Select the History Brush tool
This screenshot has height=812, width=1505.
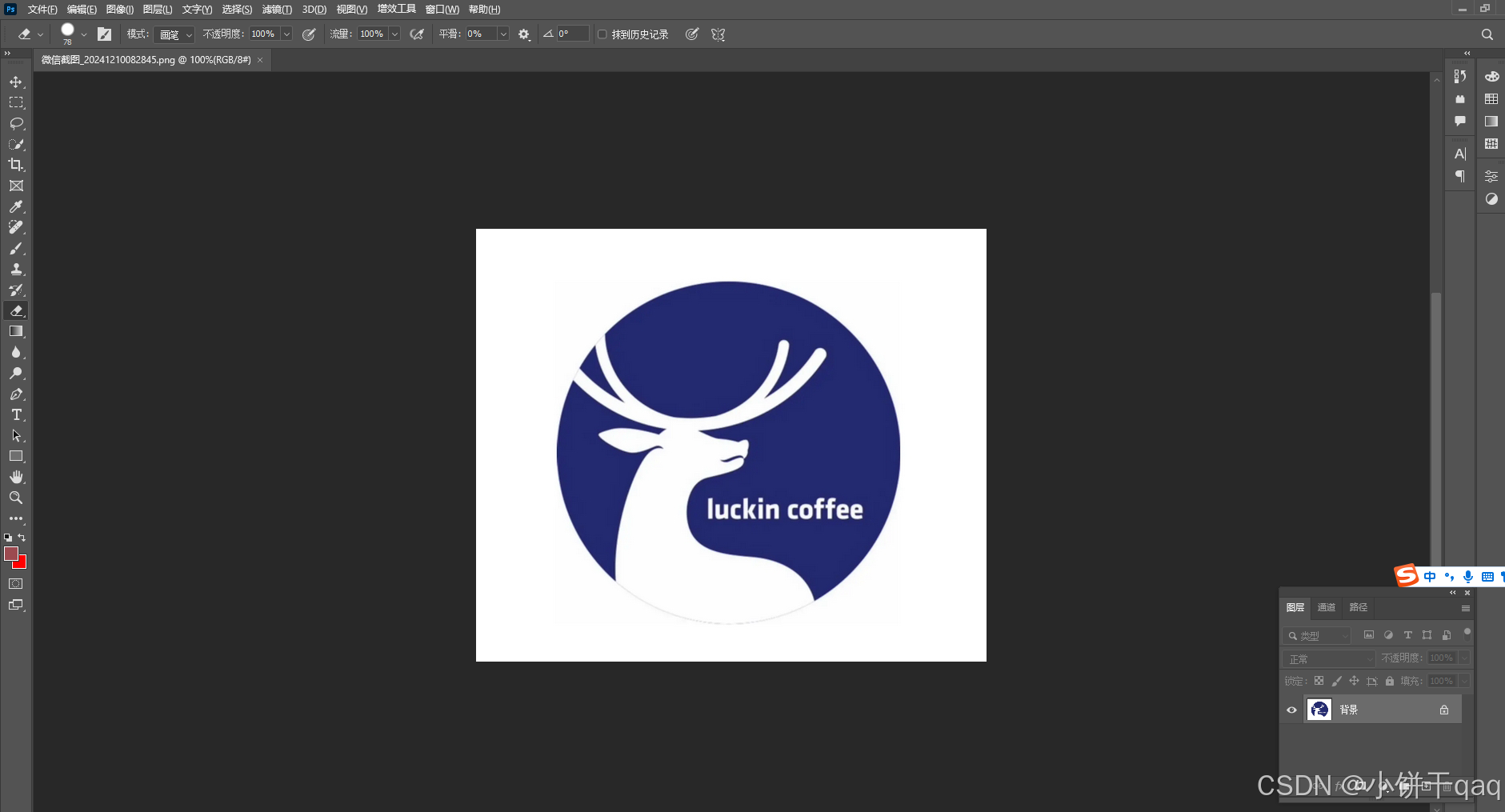coord(16,290)
